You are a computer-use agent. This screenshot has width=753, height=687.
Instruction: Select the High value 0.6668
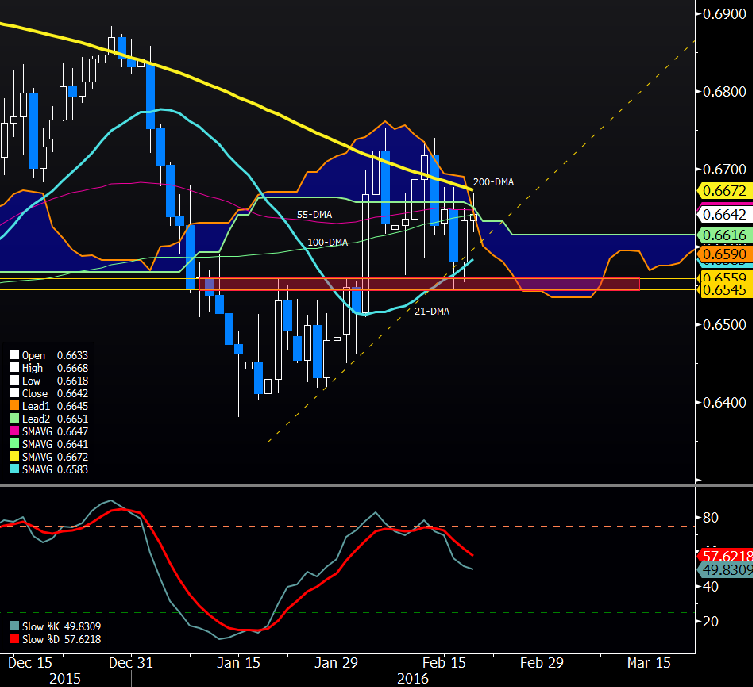coord(73,368)
